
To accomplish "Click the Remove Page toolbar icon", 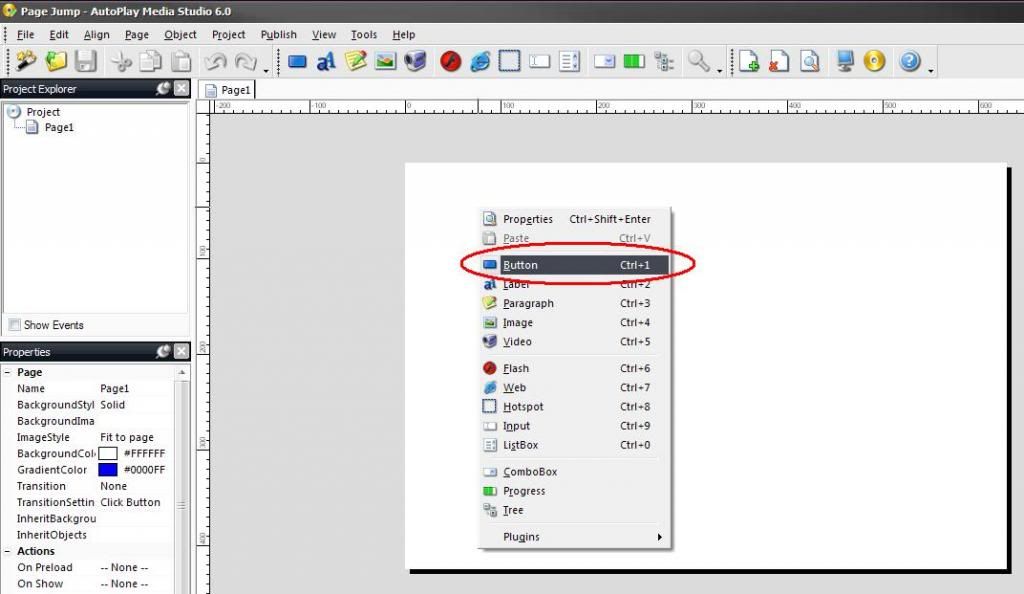I will click(x=779, y=62).
